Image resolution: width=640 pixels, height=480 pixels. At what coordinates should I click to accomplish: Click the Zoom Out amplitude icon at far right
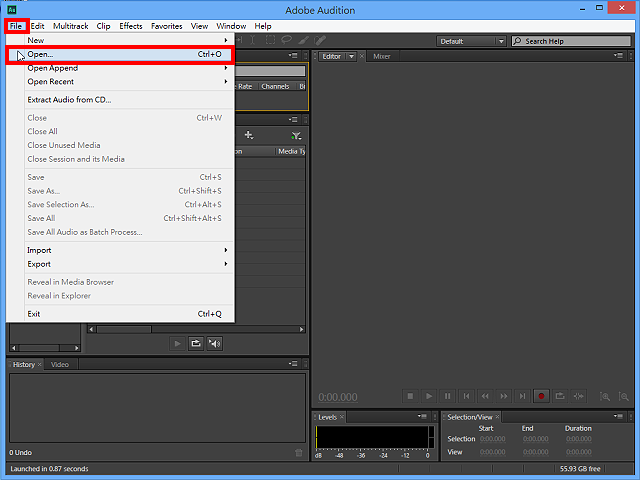tap(623, 396)
